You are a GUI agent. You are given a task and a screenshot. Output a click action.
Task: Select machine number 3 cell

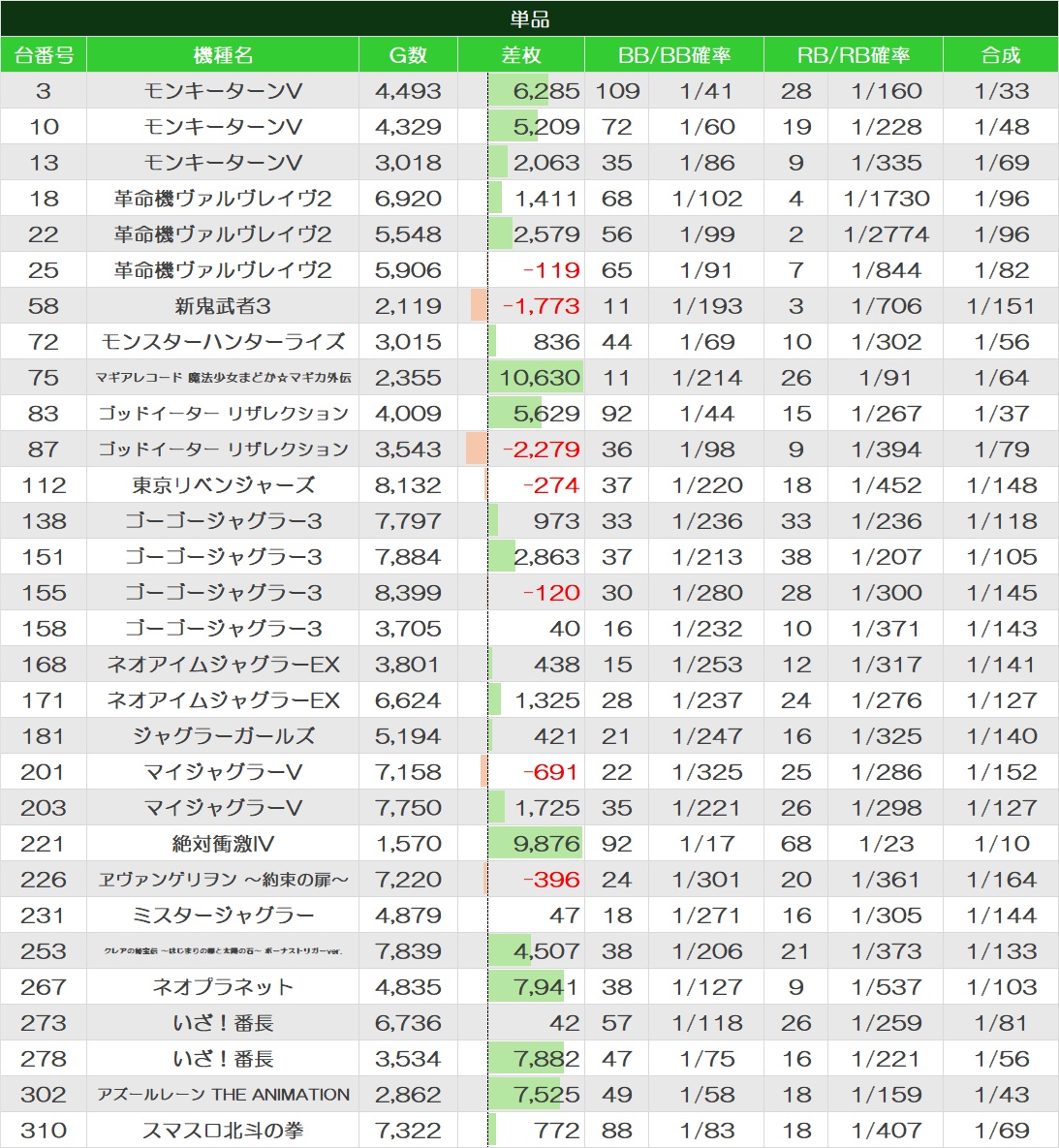[x=44, y=91]
